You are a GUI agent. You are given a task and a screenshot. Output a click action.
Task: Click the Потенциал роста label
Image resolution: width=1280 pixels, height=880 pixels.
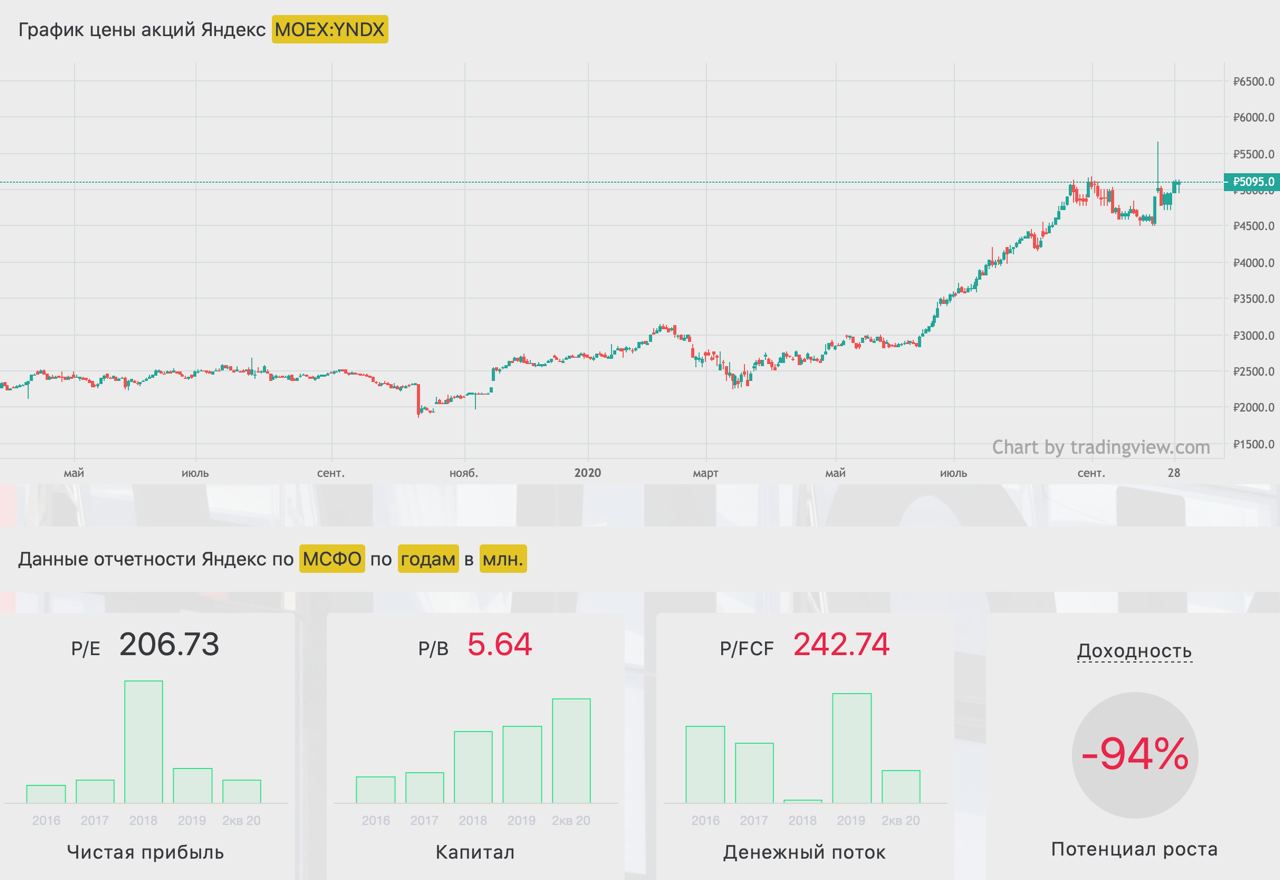click(x=1134, y=850)
